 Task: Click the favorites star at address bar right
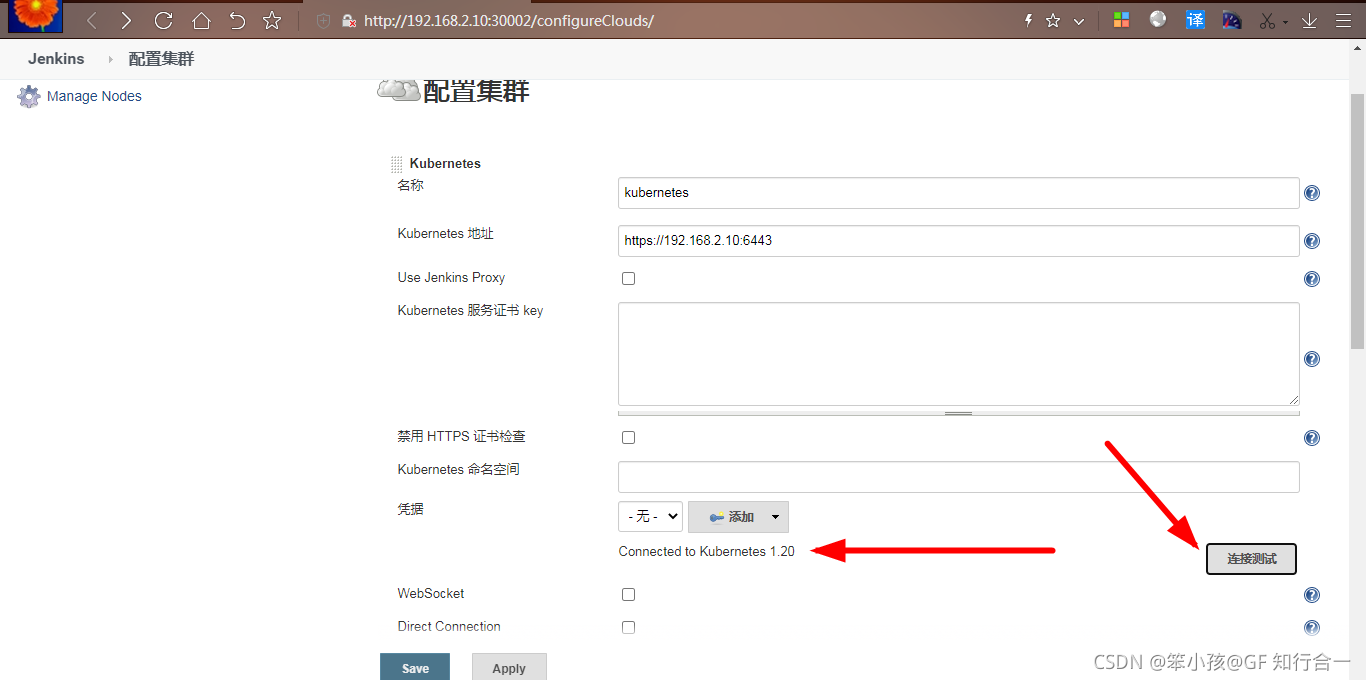pos(1053,20)
